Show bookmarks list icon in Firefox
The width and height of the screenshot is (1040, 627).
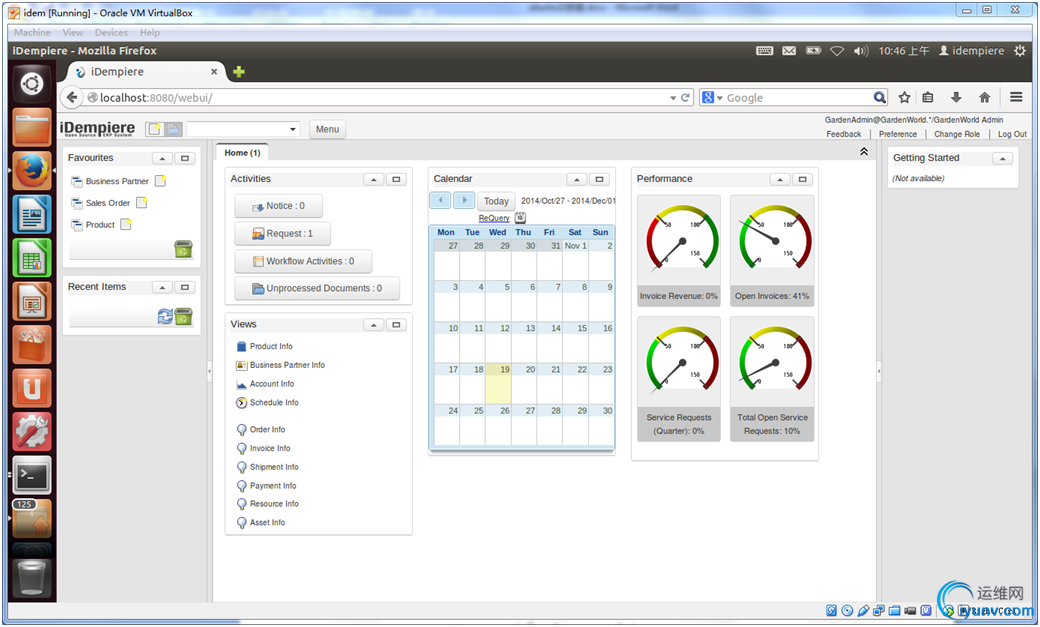928,98
